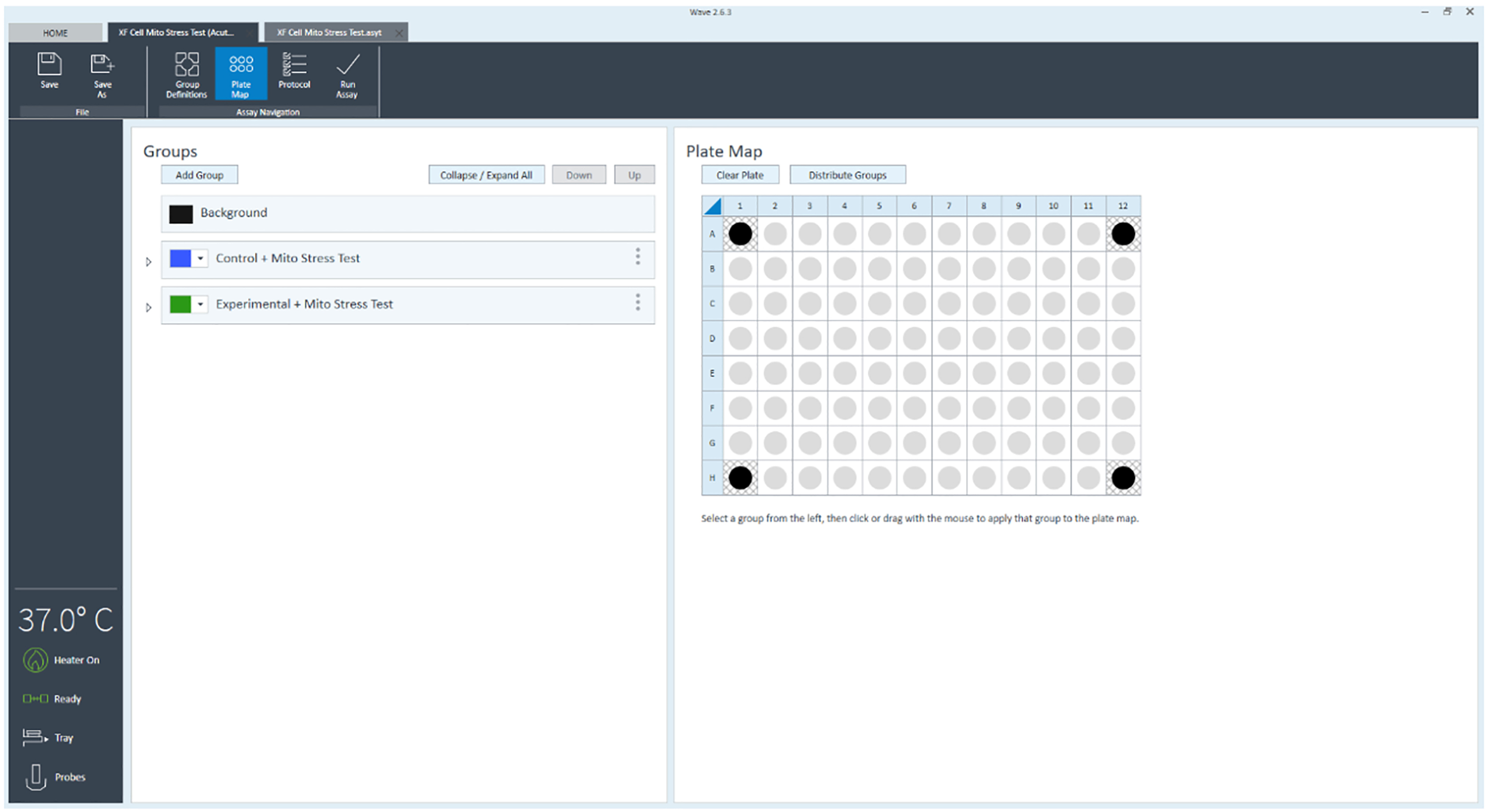The image size is (1491, 812).
Task: Expand the Experimental + Mito Stress Test group
Action: pos(149,307)
